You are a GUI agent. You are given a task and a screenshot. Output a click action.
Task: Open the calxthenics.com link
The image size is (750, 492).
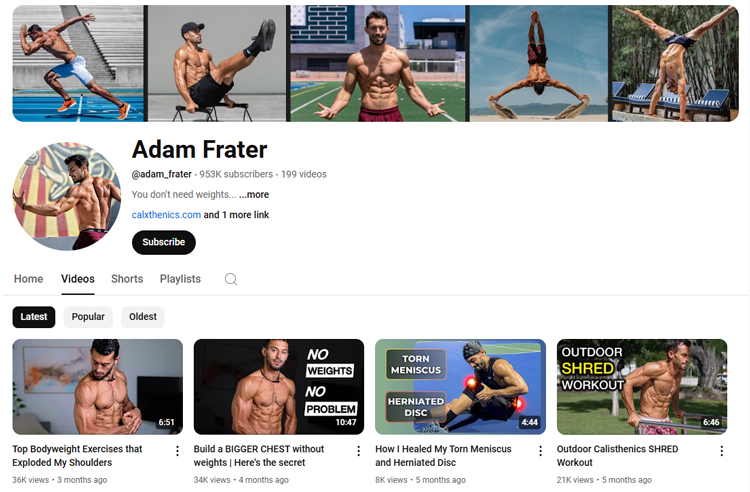[x=166, y=215]
